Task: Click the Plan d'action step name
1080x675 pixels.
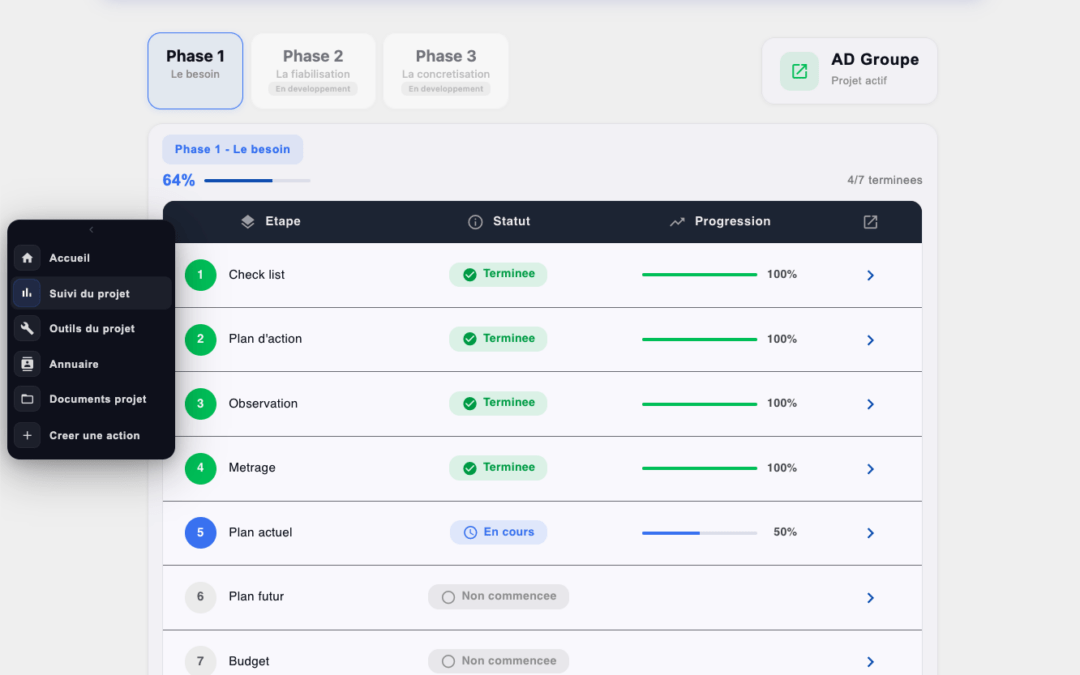Action: [x=265, y=339]
